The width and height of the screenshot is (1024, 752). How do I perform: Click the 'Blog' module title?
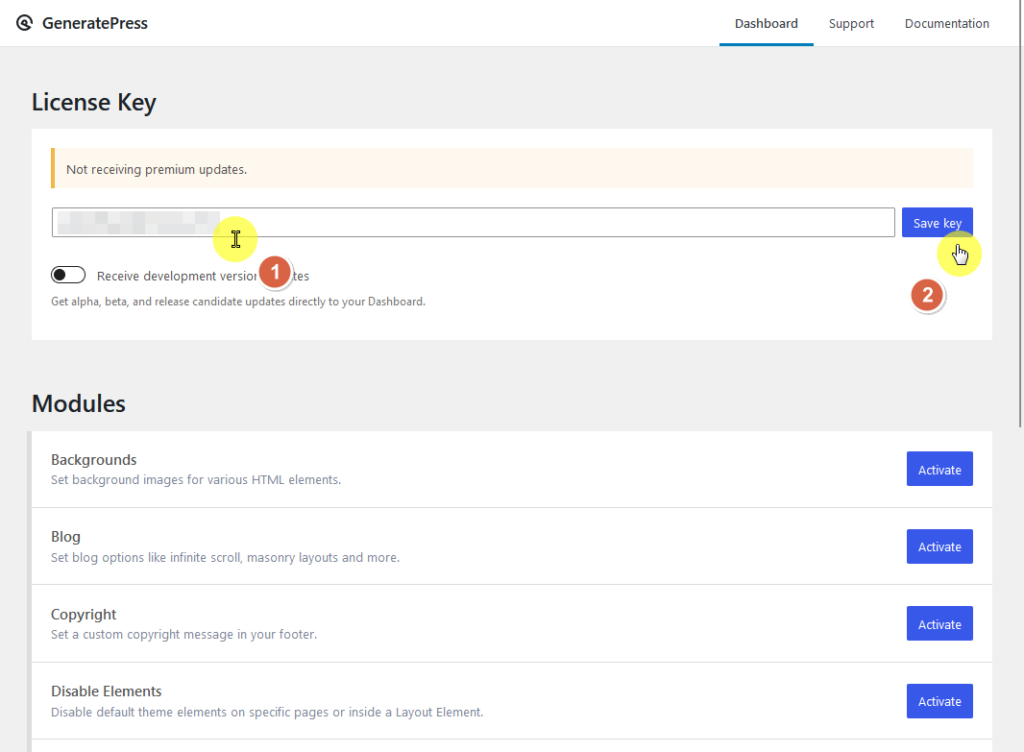(x=66, y=537)
